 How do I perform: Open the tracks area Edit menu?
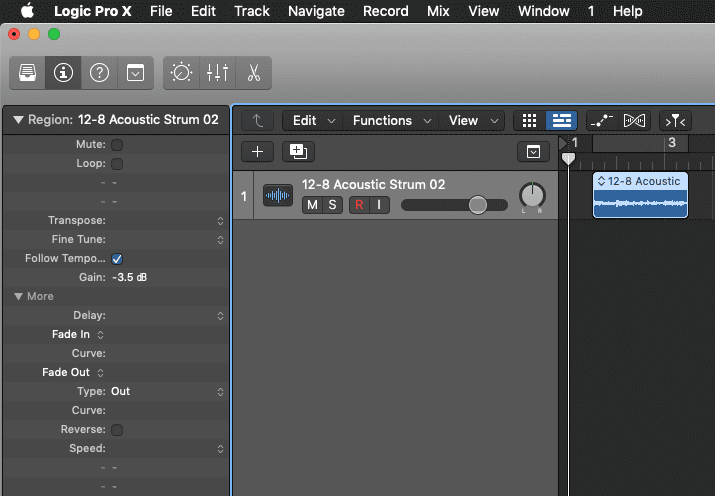coord(313,121)
